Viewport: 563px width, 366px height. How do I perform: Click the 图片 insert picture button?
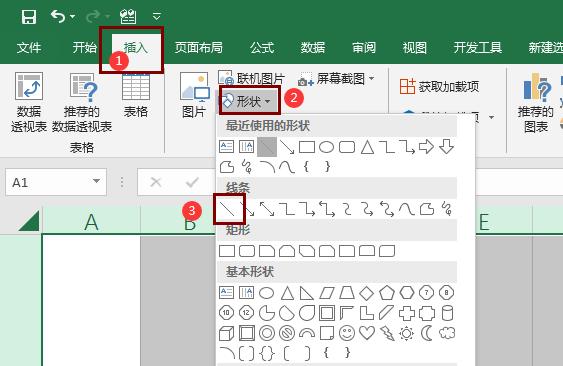pyautogui.click(x=194, y=95)
